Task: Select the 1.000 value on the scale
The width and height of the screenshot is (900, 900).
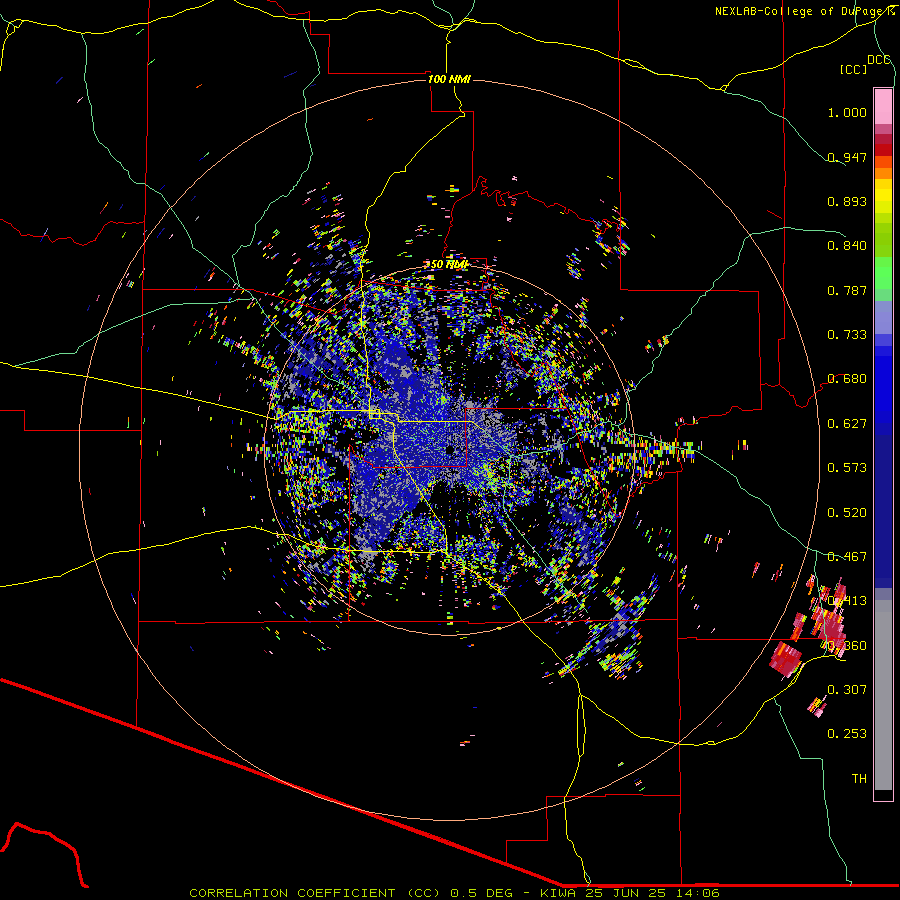Action: click(x=847, y=112)
